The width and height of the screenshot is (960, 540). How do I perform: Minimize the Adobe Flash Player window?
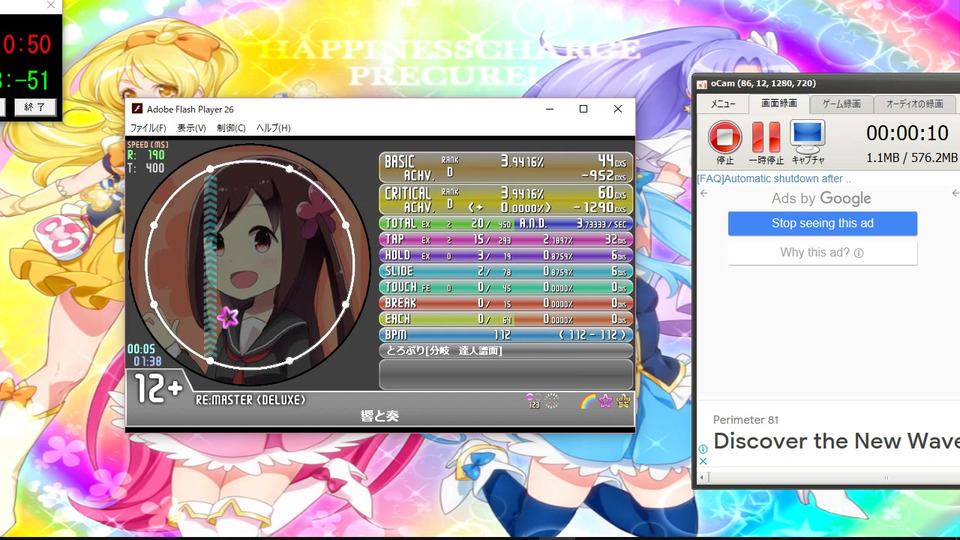tap(550, 109)
